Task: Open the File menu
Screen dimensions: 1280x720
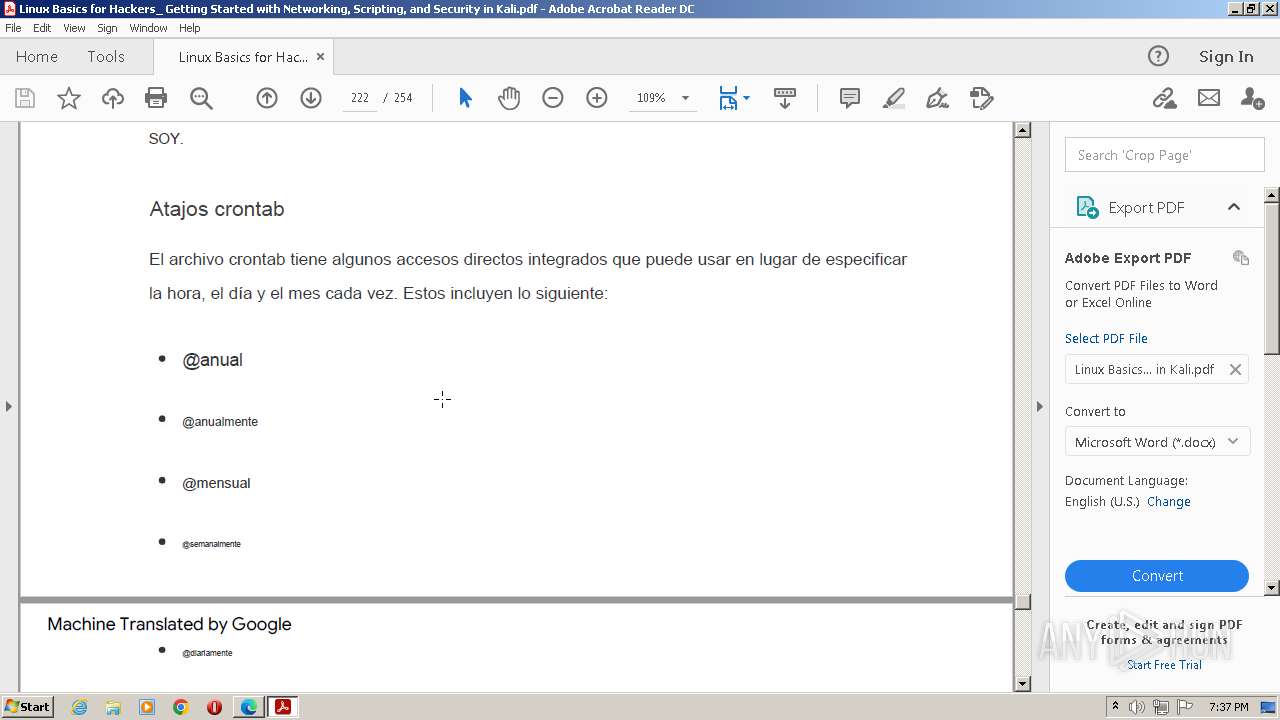Action: (x=13, y=28)
